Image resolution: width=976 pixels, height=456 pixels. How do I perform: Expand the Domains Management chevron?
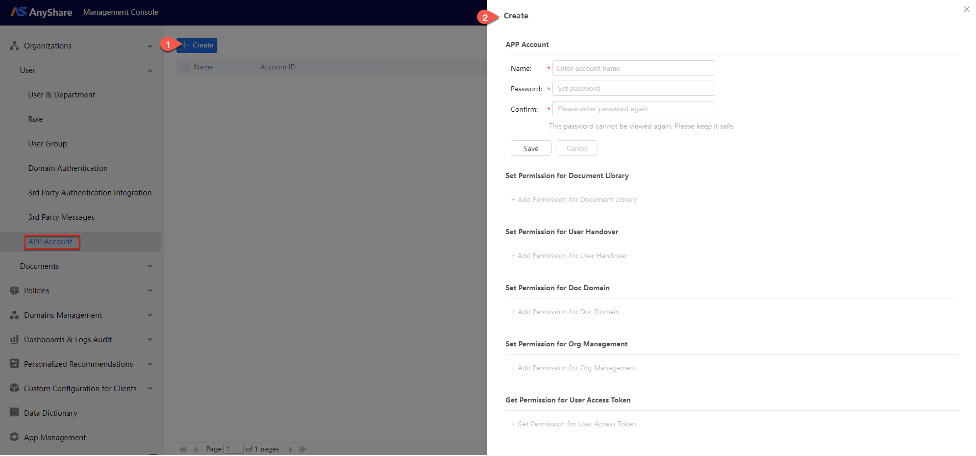pyautogui.click(x=150, y=315)
